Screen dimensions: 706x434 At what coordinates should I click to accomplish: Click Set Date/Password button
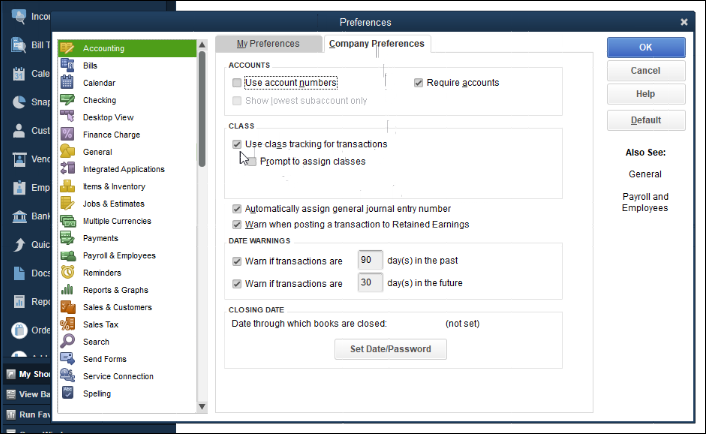[x=390, y=349]
